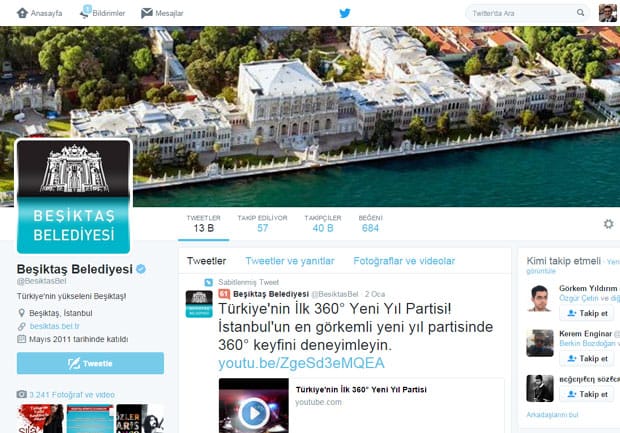
Task: Go to Anasayfa home icon
Action: (22, 13)
